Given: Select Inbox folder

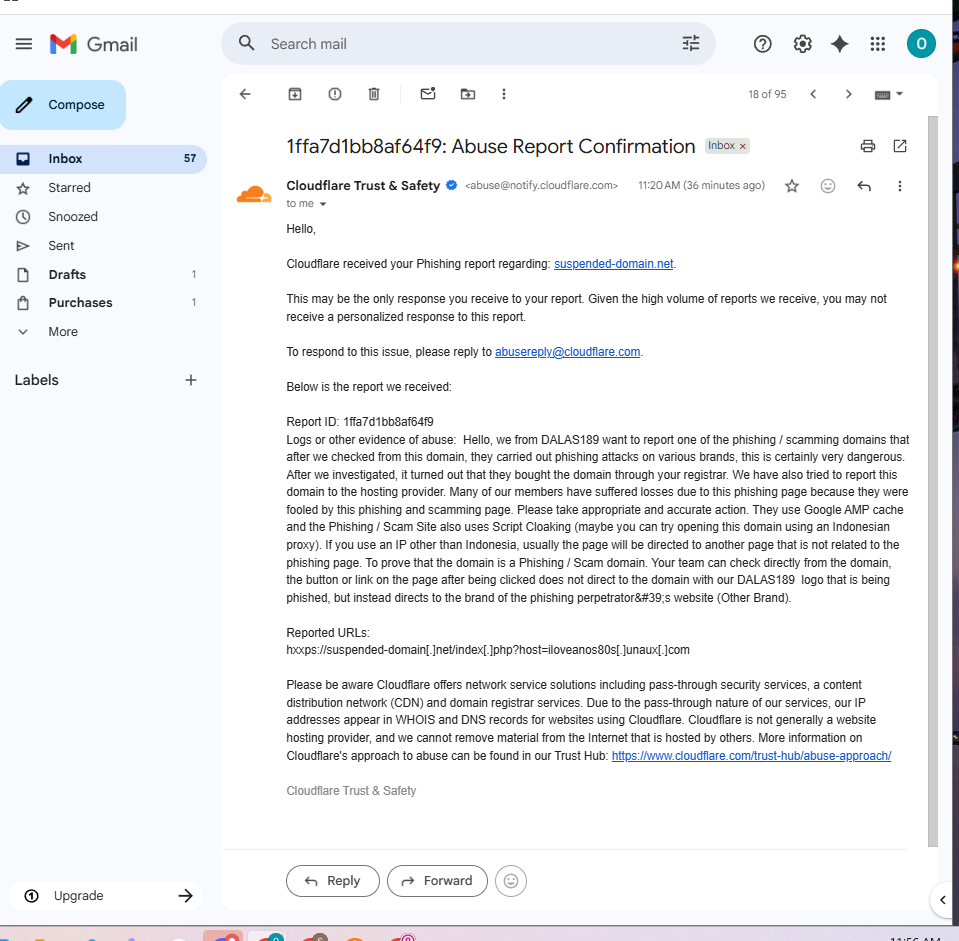Looking at the screenshot, I should tap(103, 159).
